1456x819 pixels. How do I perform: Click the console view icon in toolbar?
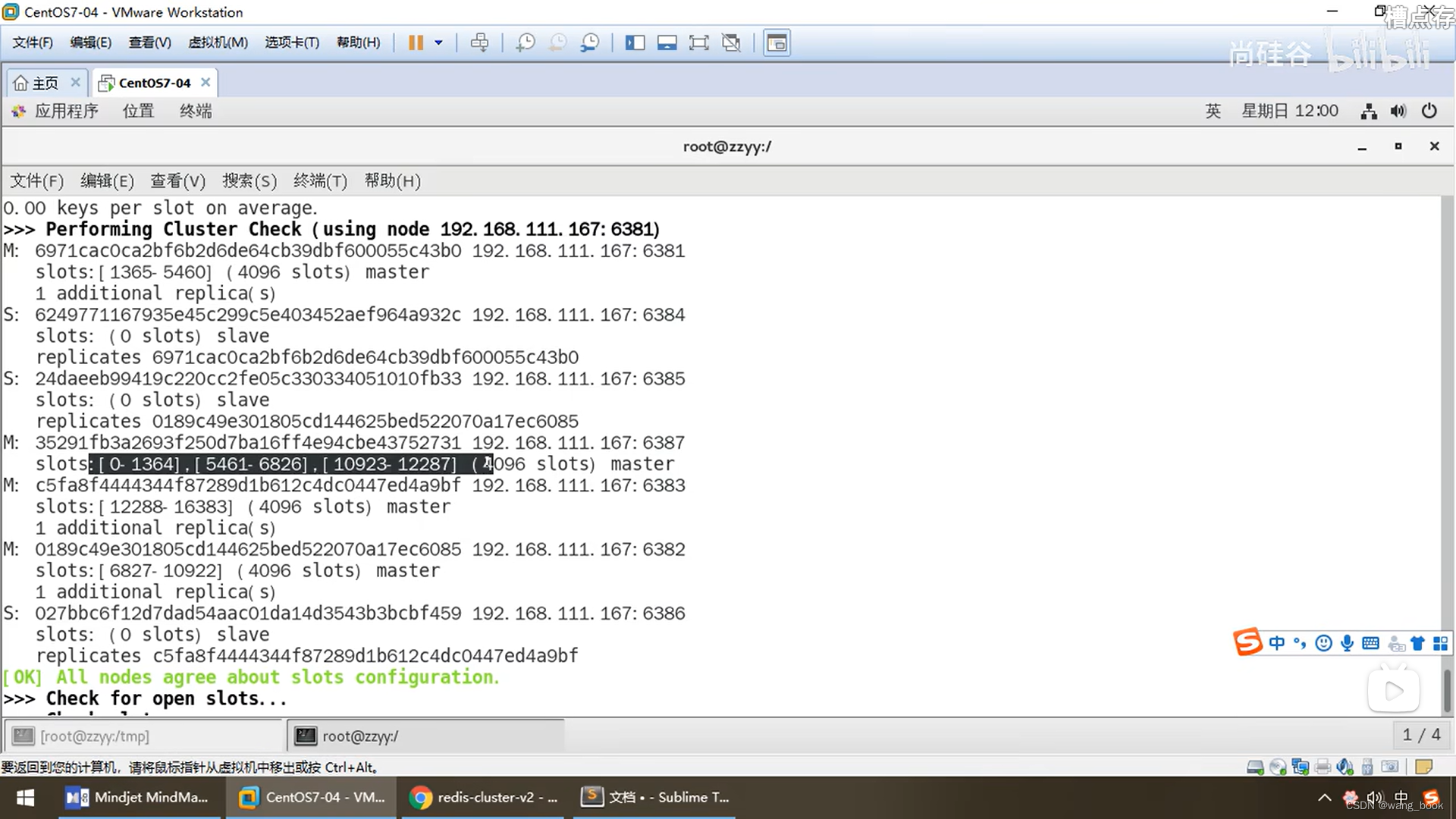point(777,43)
